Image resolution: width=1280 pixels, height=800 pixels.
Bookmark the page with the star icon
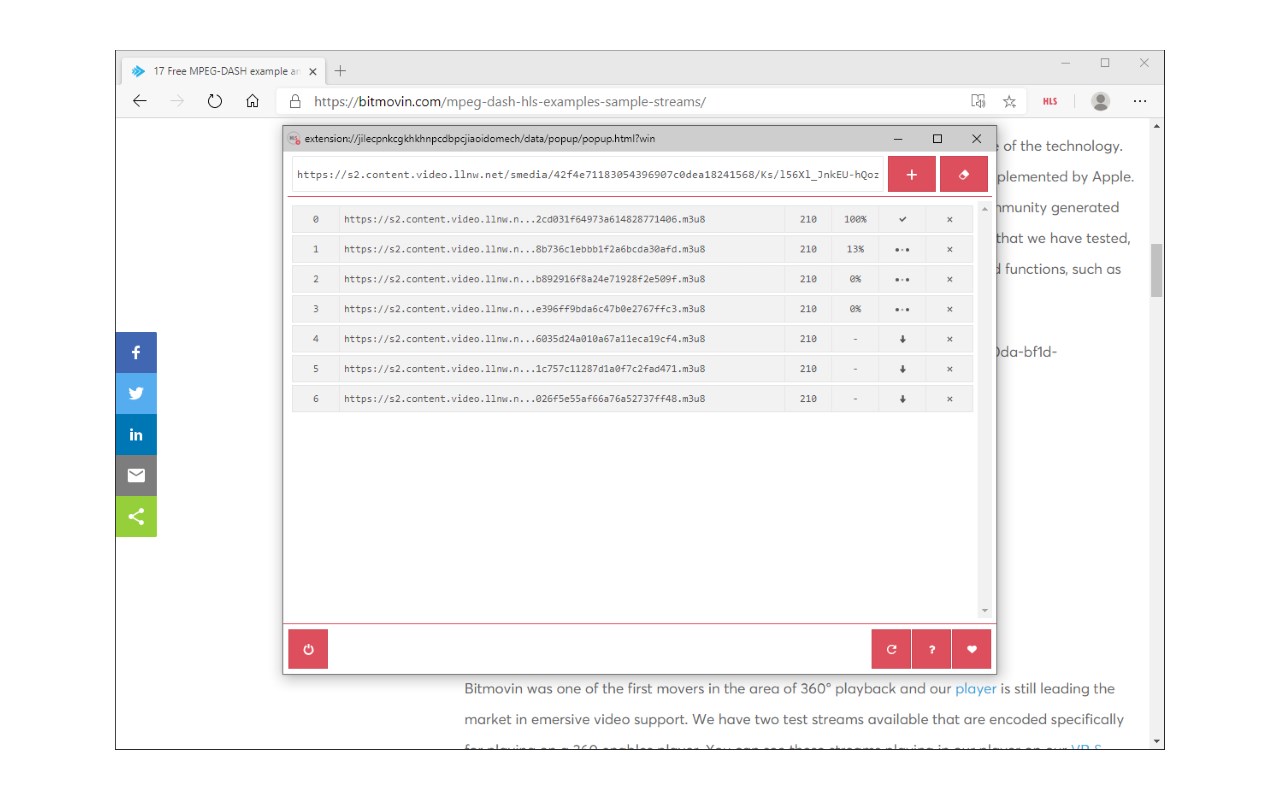pyautogui.click(x=1009, y=101)
